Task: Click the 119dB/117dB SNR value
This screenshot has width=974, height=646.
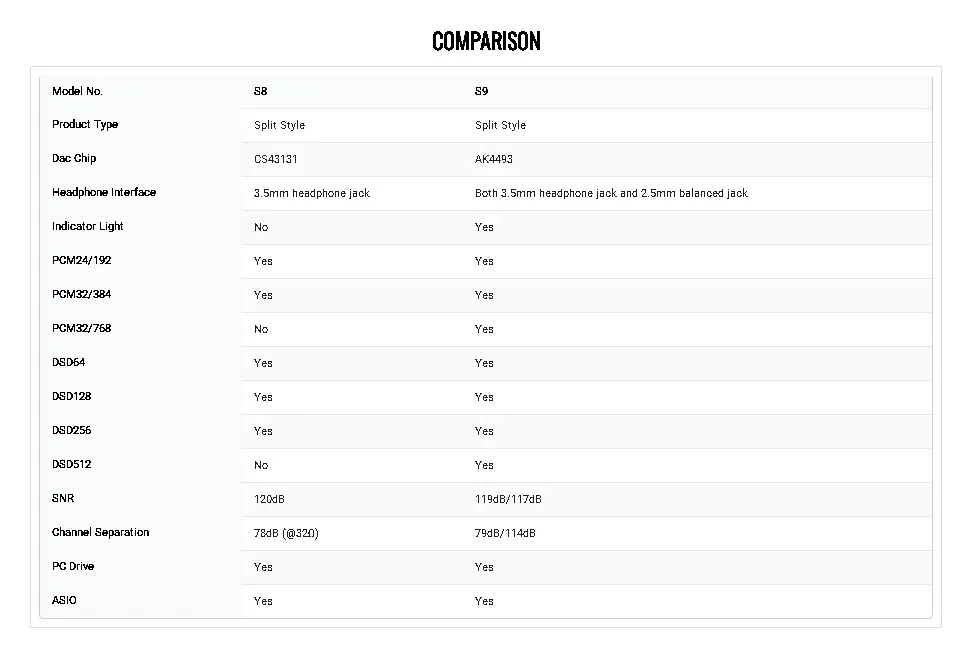Action: pyautogui.click(x=508, y=499)
